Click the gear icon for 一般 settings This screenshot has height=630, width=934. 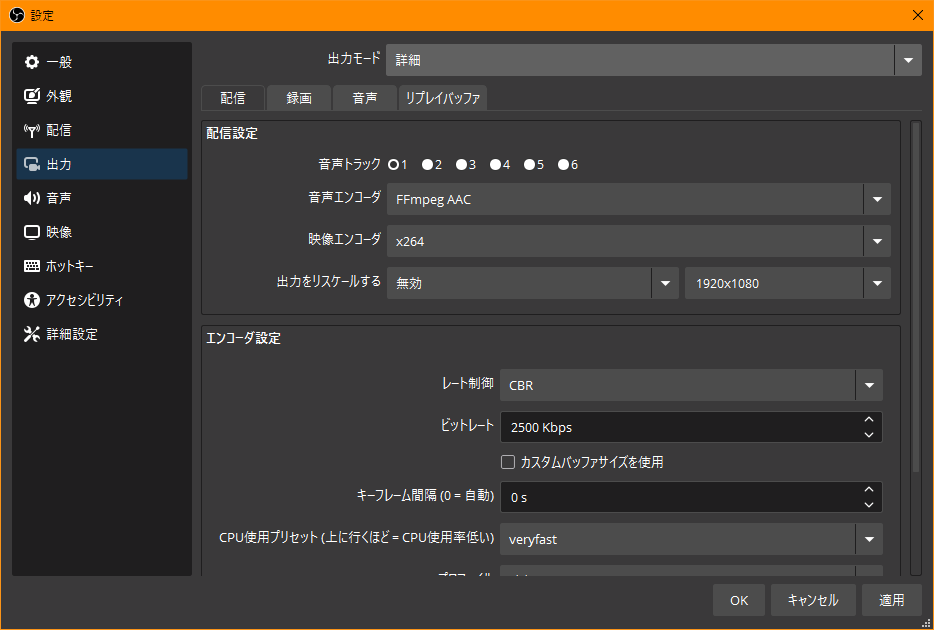[32, 62]
